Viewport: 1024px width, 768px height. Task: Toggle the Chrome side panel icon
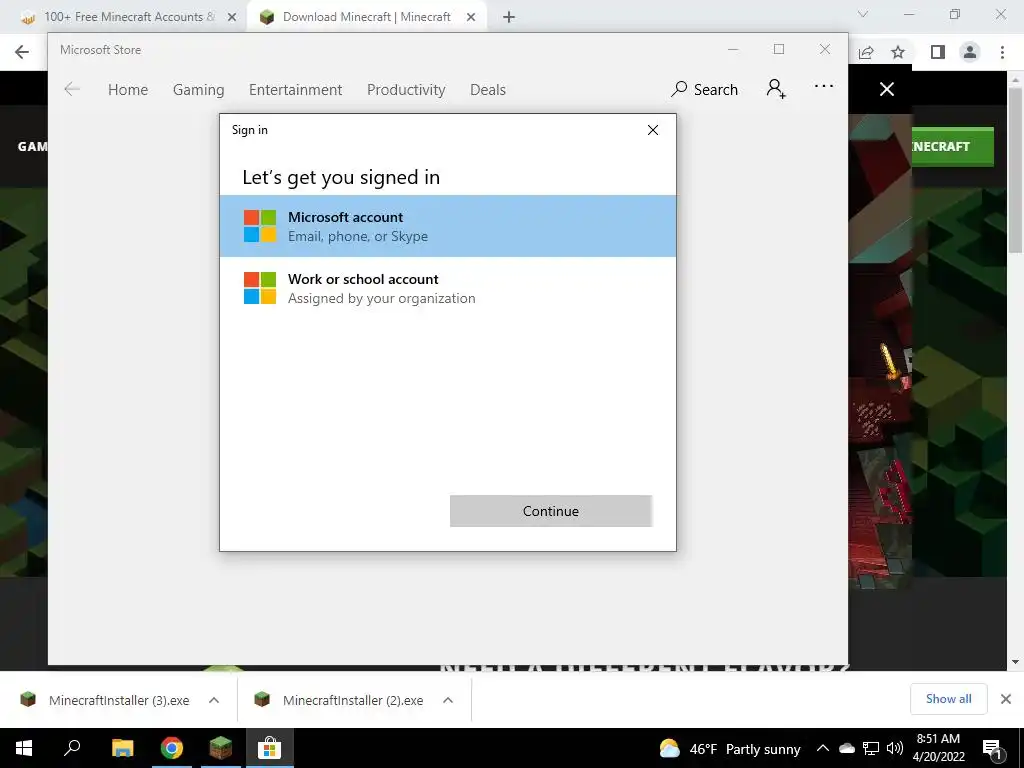pyautogui.click(x=938, y=52)
